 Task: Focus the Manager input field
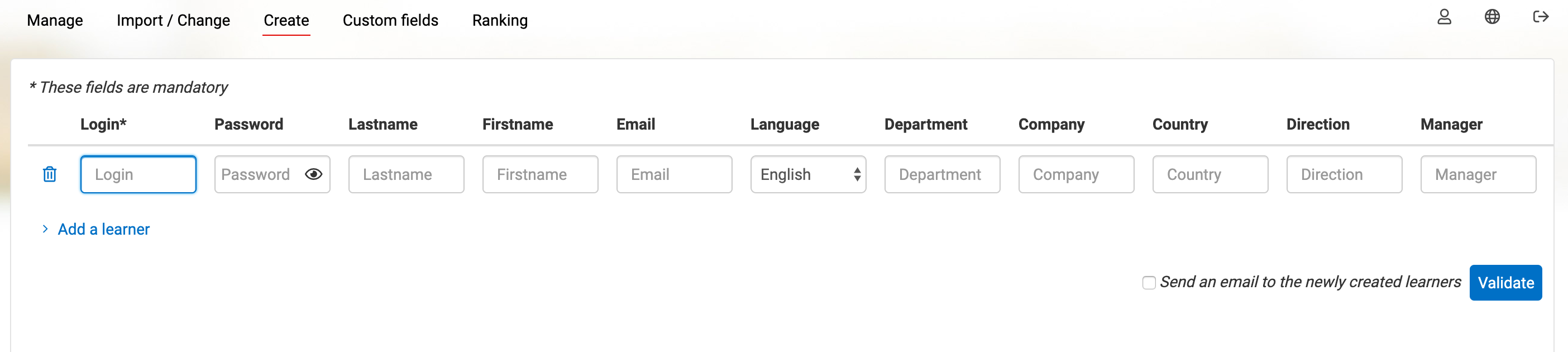[1478, 174]
